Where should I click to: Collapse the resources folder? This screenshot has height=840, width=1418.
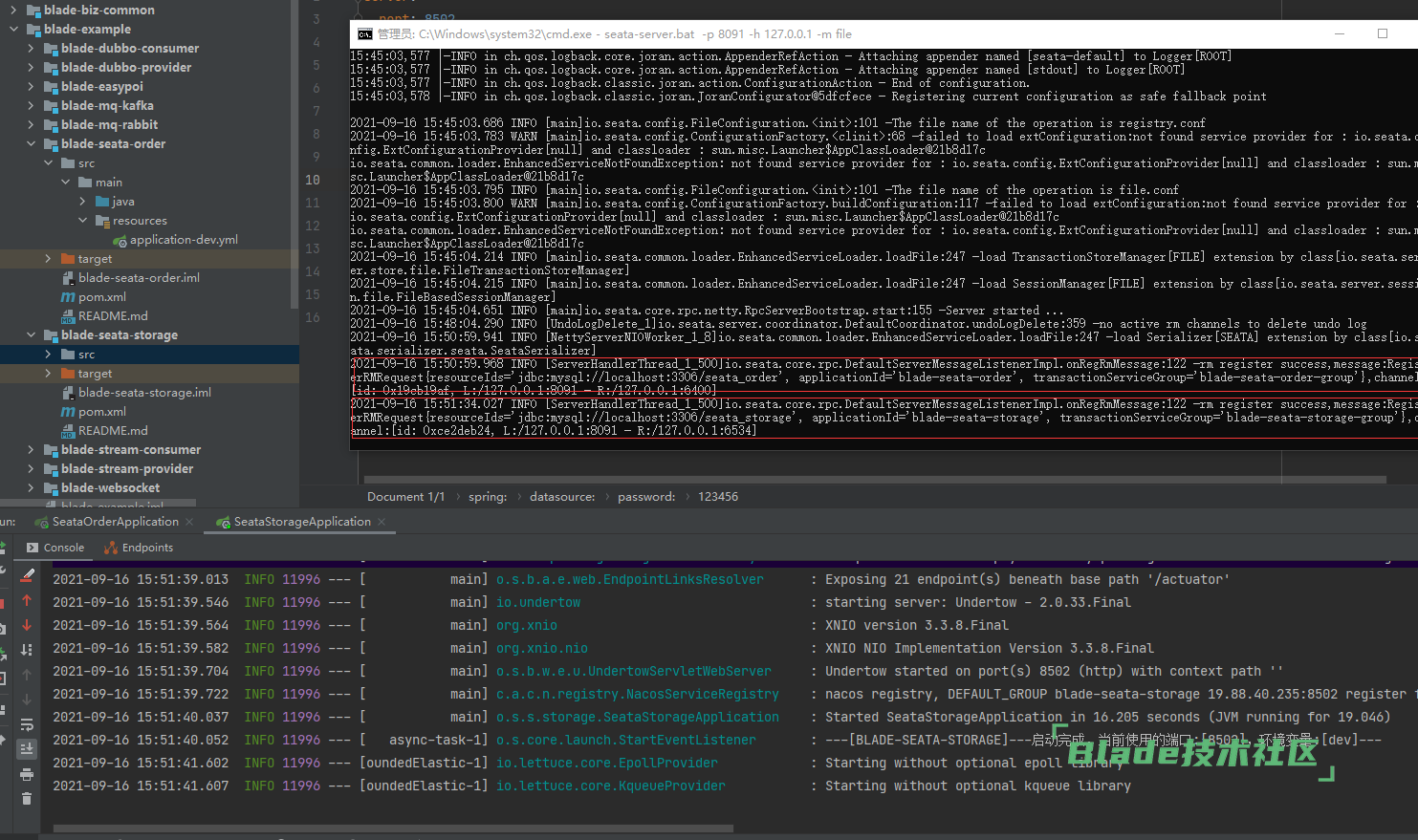pyautogui.click(x=82, y=221)
